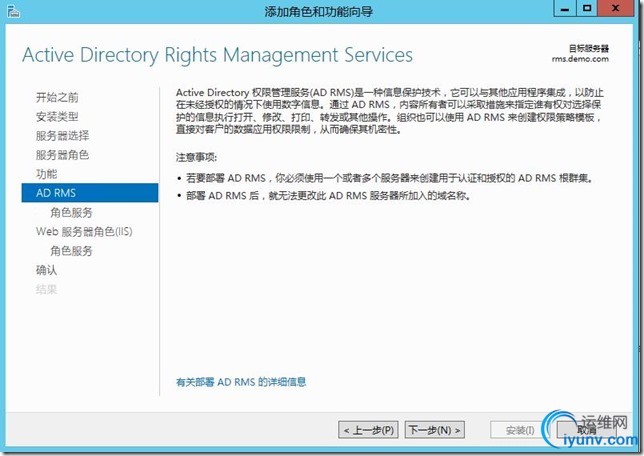The height and width of the screenshot is (456, 644).
Task: Click the 下一步(N) button
Action: point(435,430)
